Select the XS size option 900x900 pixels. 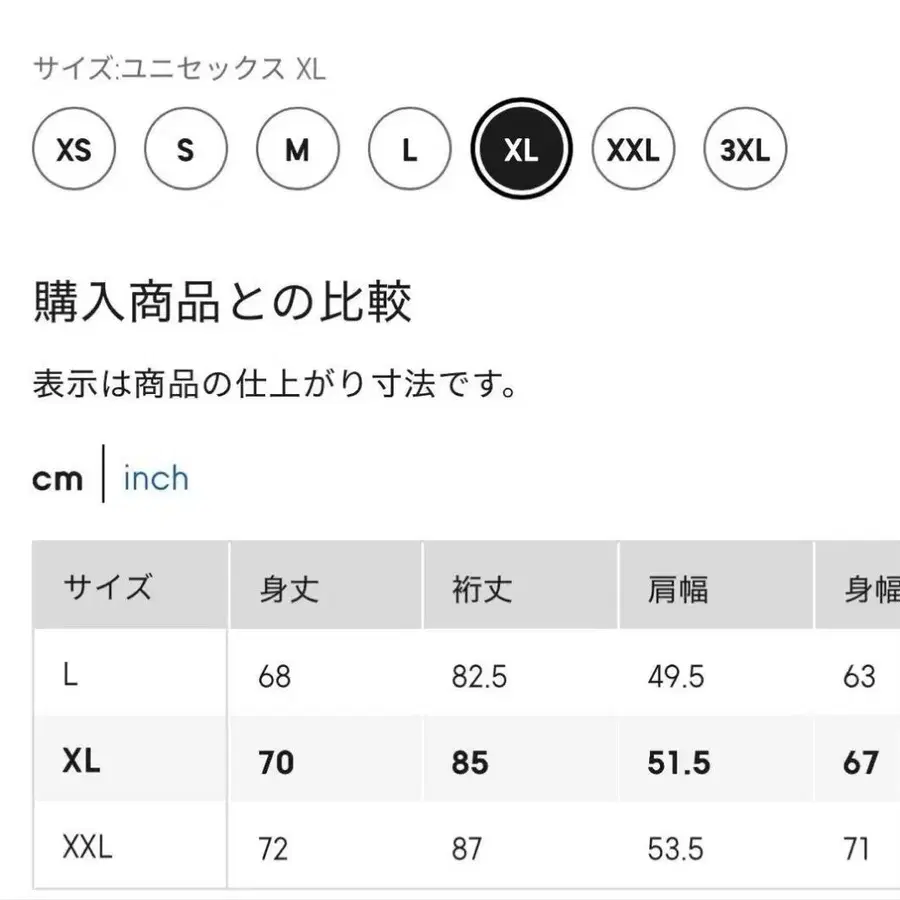pyautogui.click(x=74, y=151)
